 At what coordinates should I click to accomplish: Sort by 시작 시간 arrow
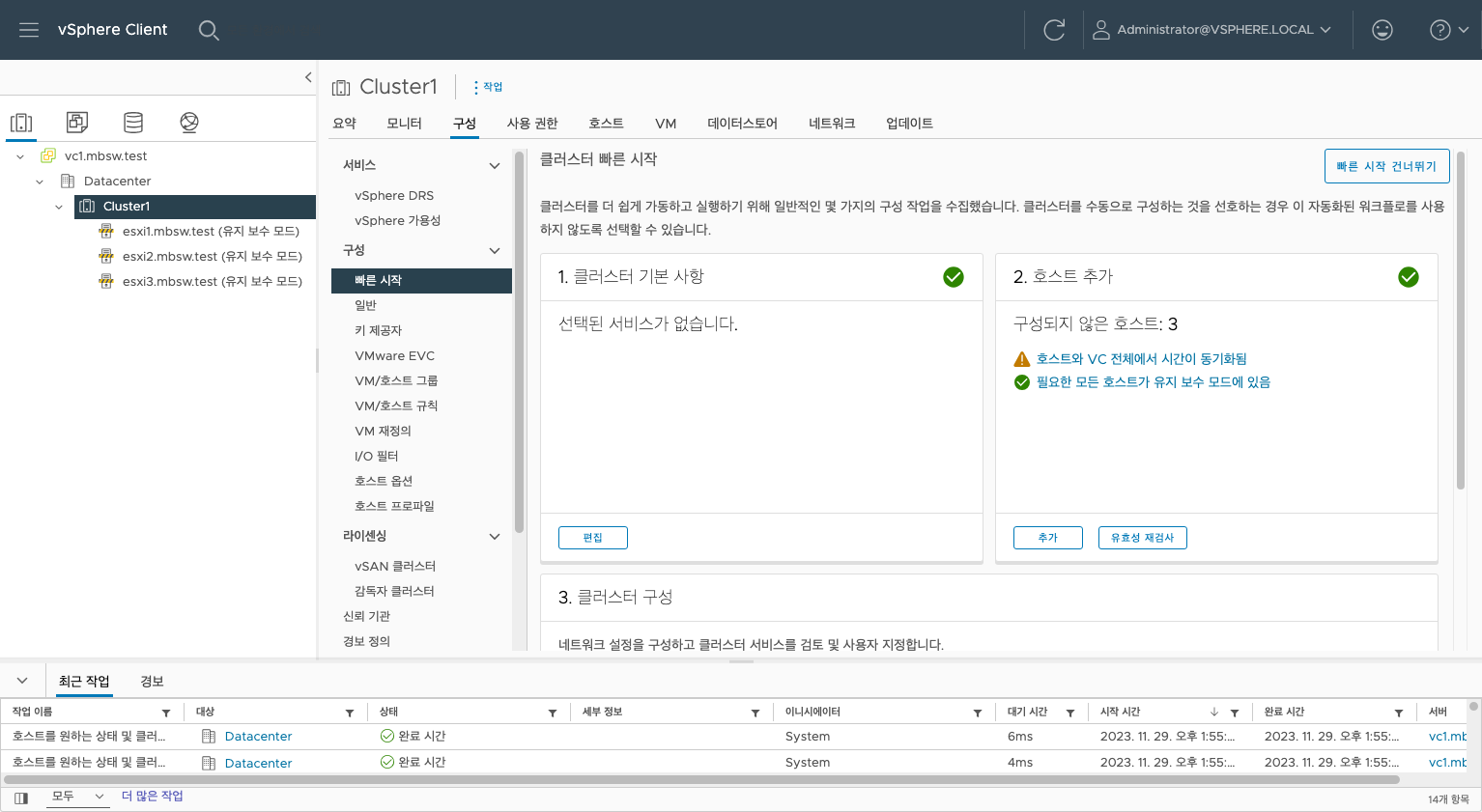pos(1214,713)
